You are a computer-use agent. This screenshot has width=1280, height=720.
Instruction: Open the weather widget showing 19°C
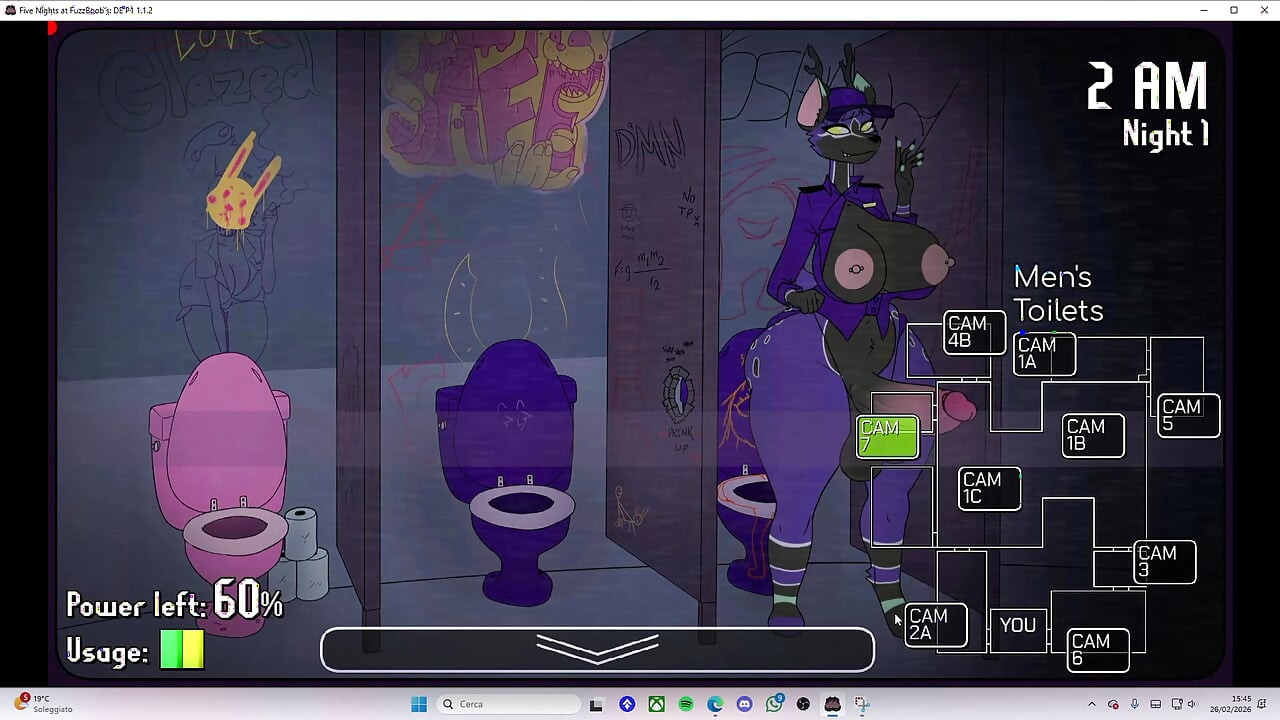[x=45, y=703]
